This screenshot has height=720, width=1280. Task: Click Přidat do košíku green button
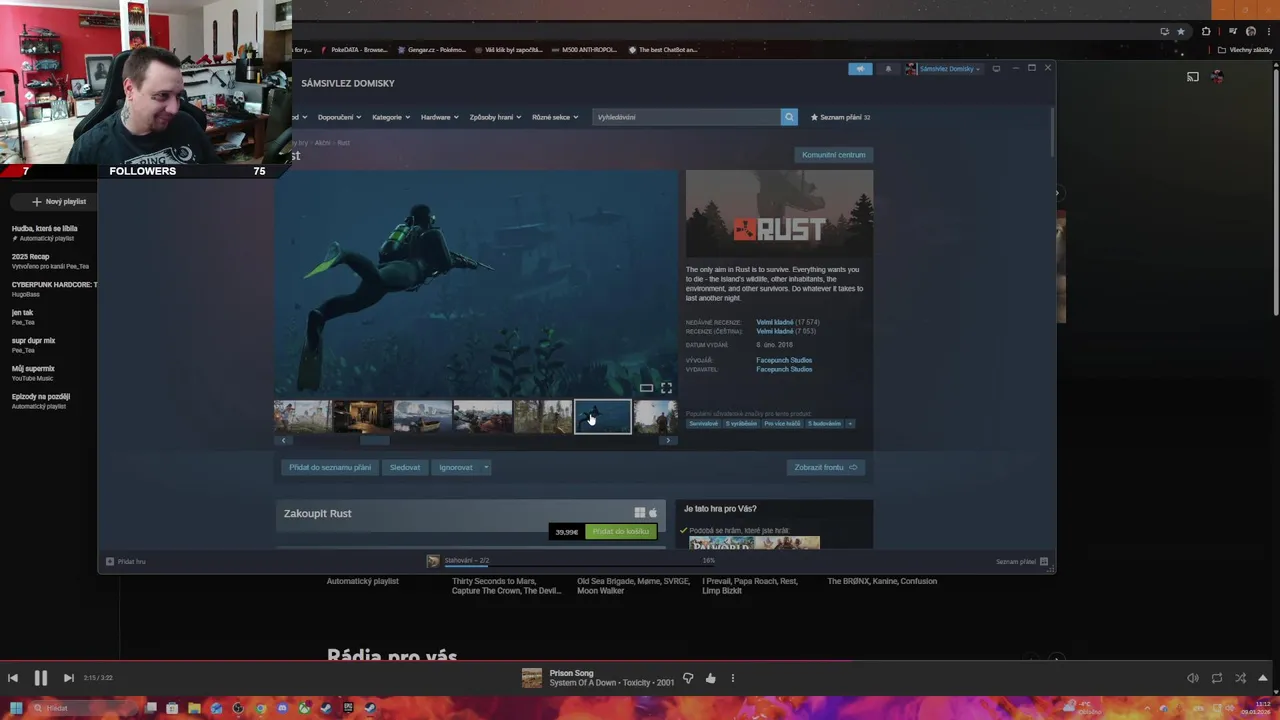(x=621, y=531)
